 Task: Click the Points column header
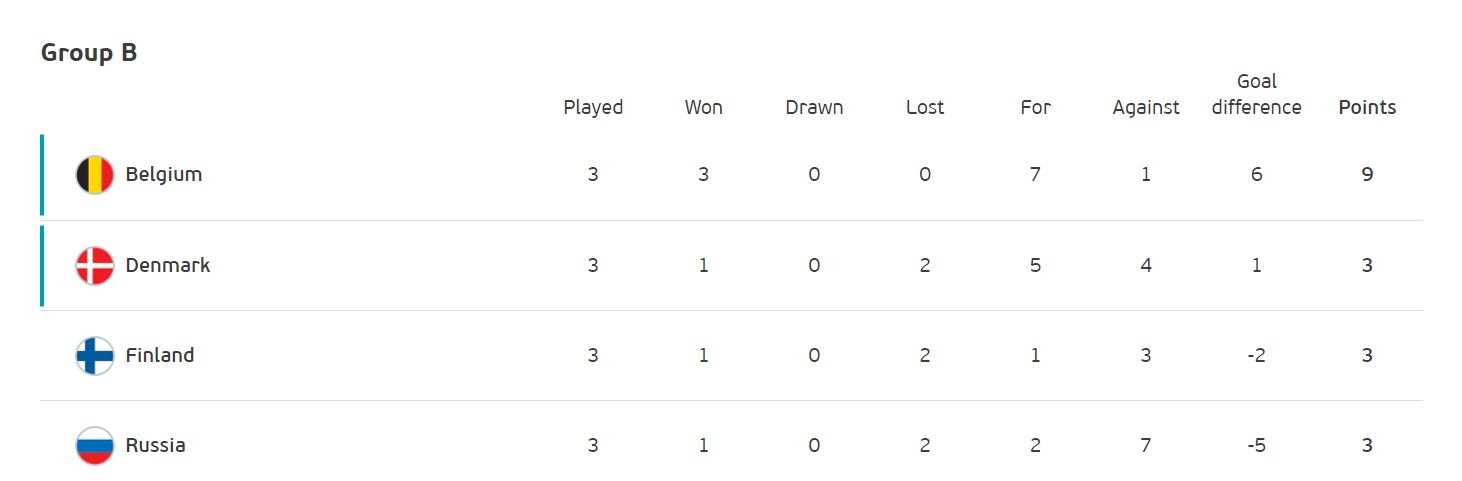(1367, 108)
